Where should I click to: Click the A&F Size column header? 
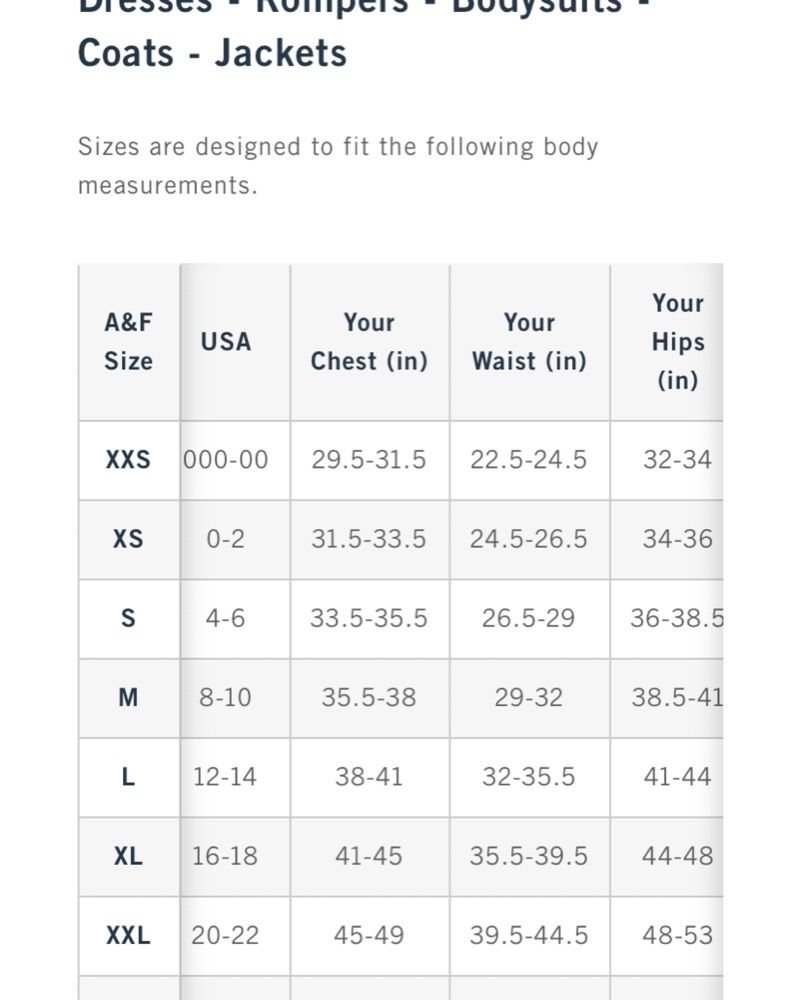click(128, 342)
